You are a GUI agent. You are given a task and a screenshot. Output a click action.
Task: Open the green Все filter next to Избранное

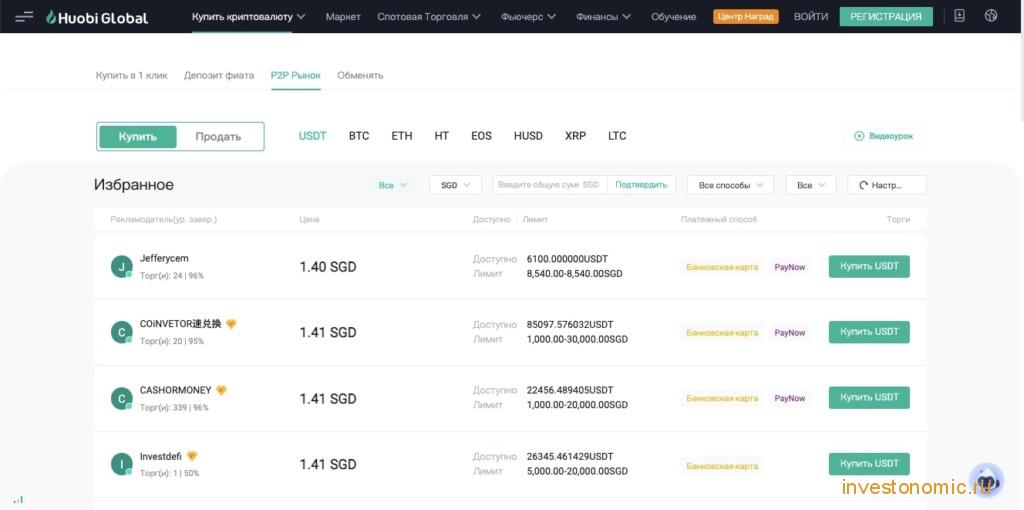pyautogui.click(x=392, y=185)
